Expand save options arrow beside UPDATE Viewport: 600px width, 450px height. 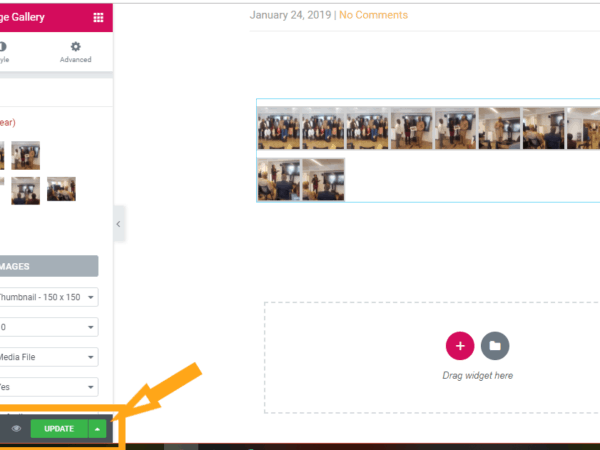(x=97, y=429)
